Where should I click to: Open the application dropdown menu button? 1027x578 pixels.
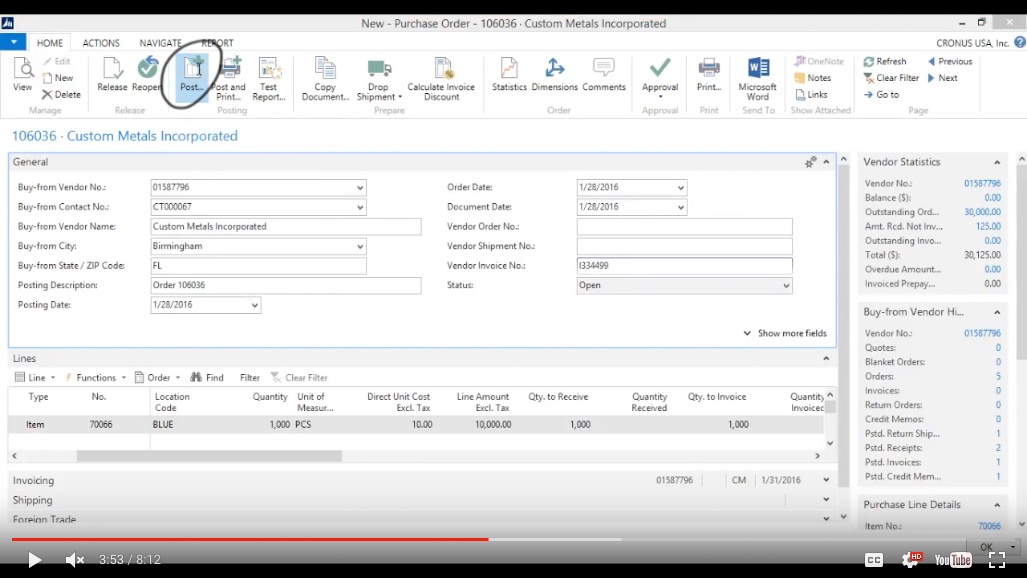[13, 42]
